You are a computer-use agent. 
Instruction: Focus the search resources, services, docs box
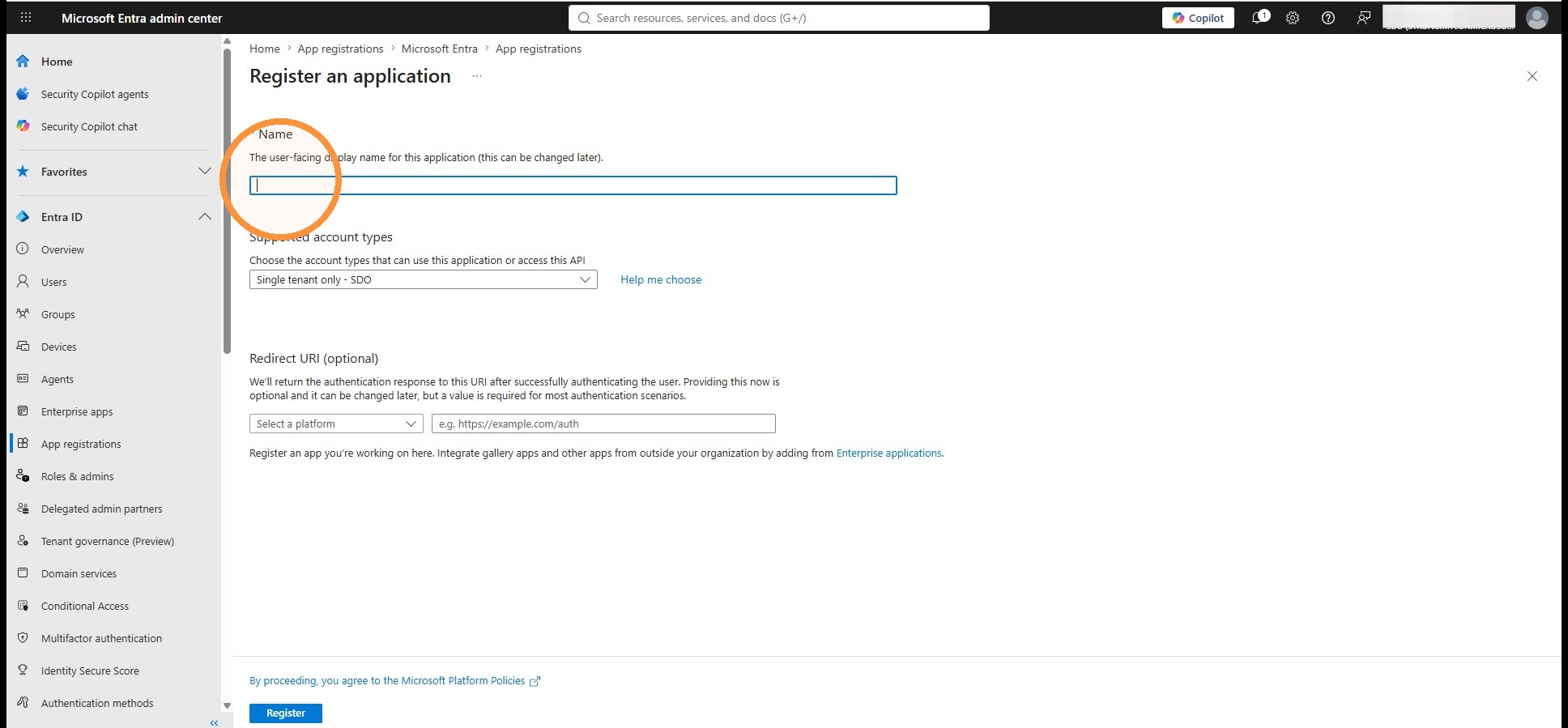[x=779, y=18]
